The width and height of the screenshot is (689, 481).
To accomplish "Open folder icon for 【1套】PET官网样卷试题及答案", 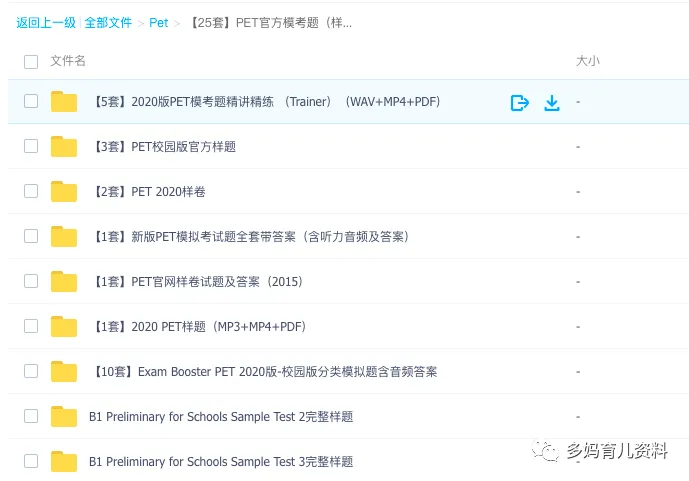I will (64, 281).
